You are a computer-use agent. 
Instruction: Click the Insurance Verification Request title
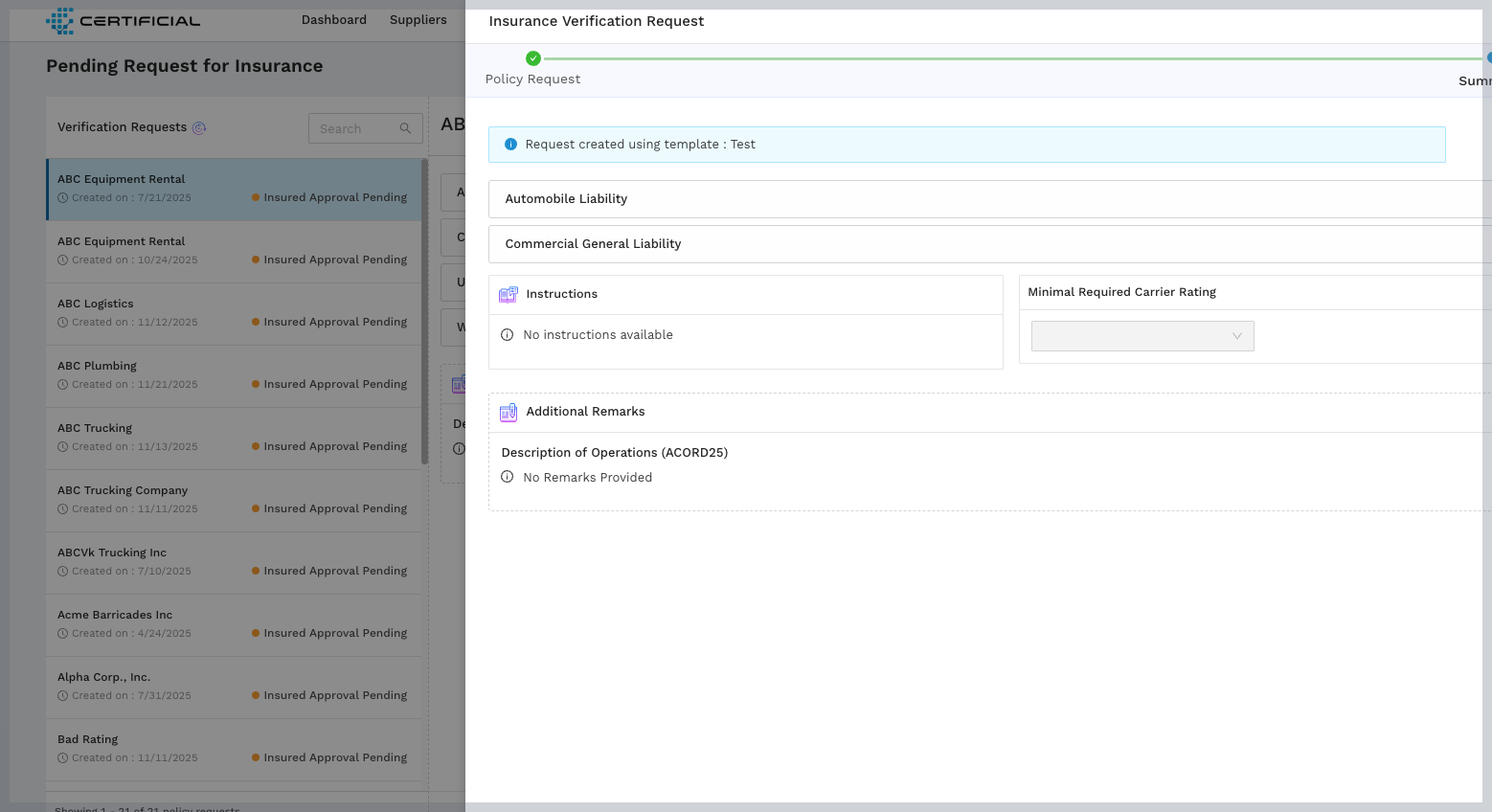(x=597, y=21)
